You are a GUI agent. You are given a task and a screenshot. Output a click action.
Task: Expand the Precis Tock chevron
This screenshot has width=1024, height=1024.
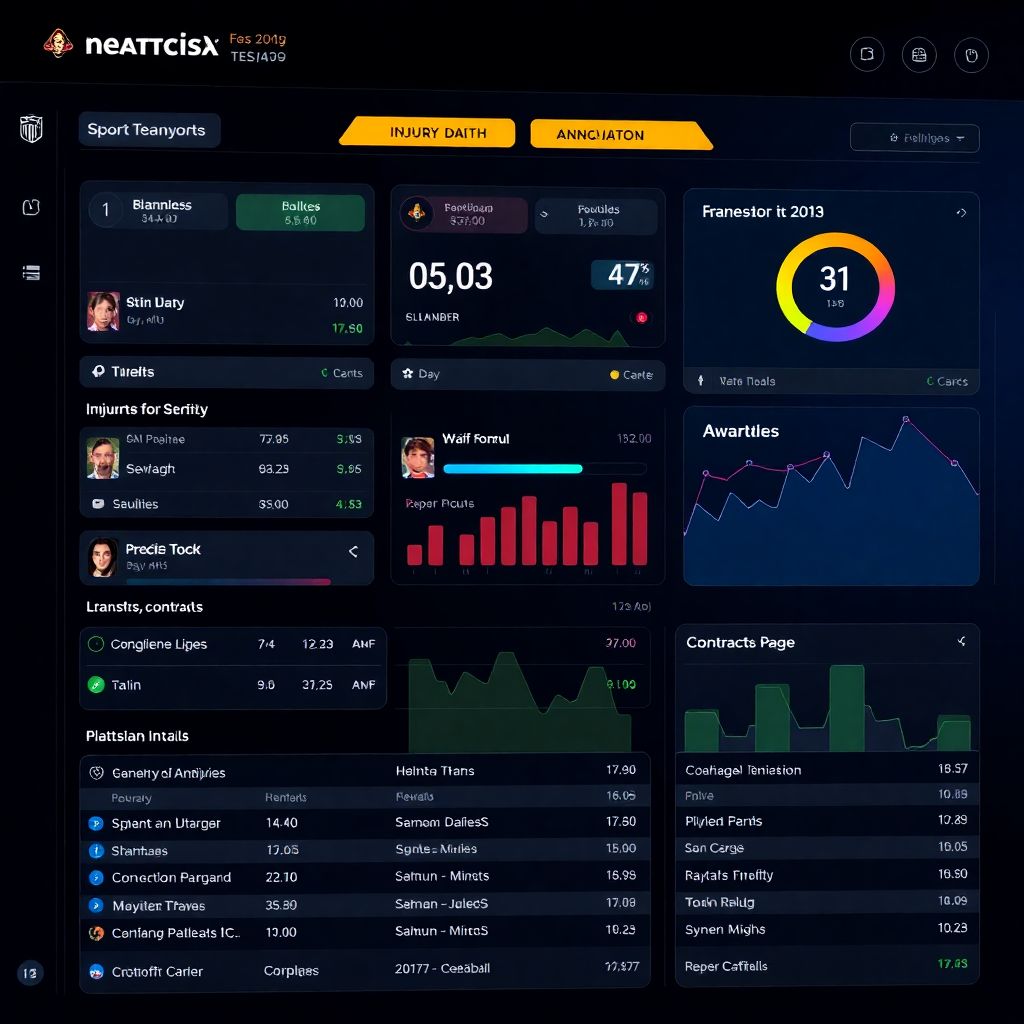point(352,551)
